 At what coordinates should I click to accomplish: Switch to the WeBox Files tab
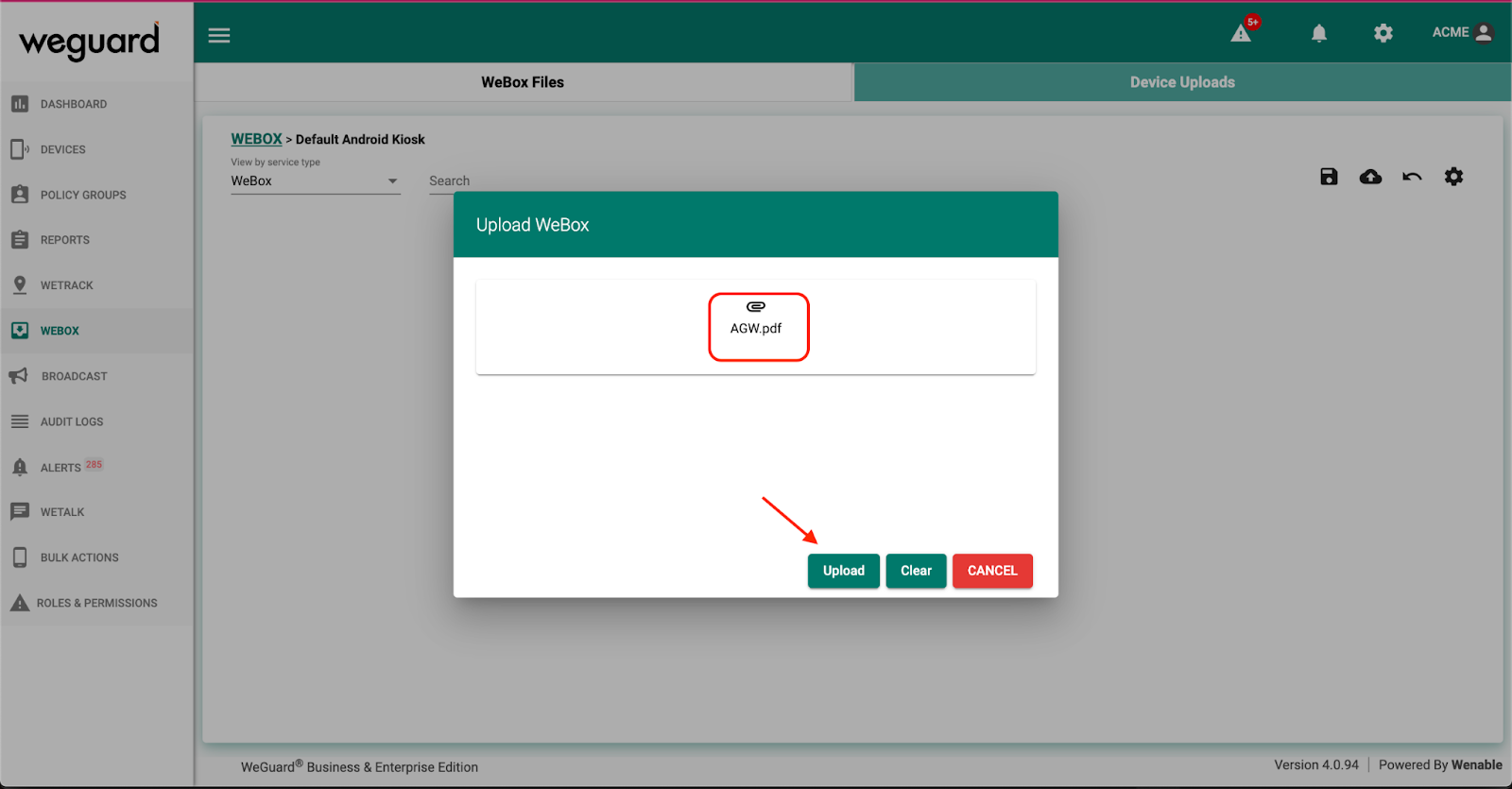click(x=523, y=82)
